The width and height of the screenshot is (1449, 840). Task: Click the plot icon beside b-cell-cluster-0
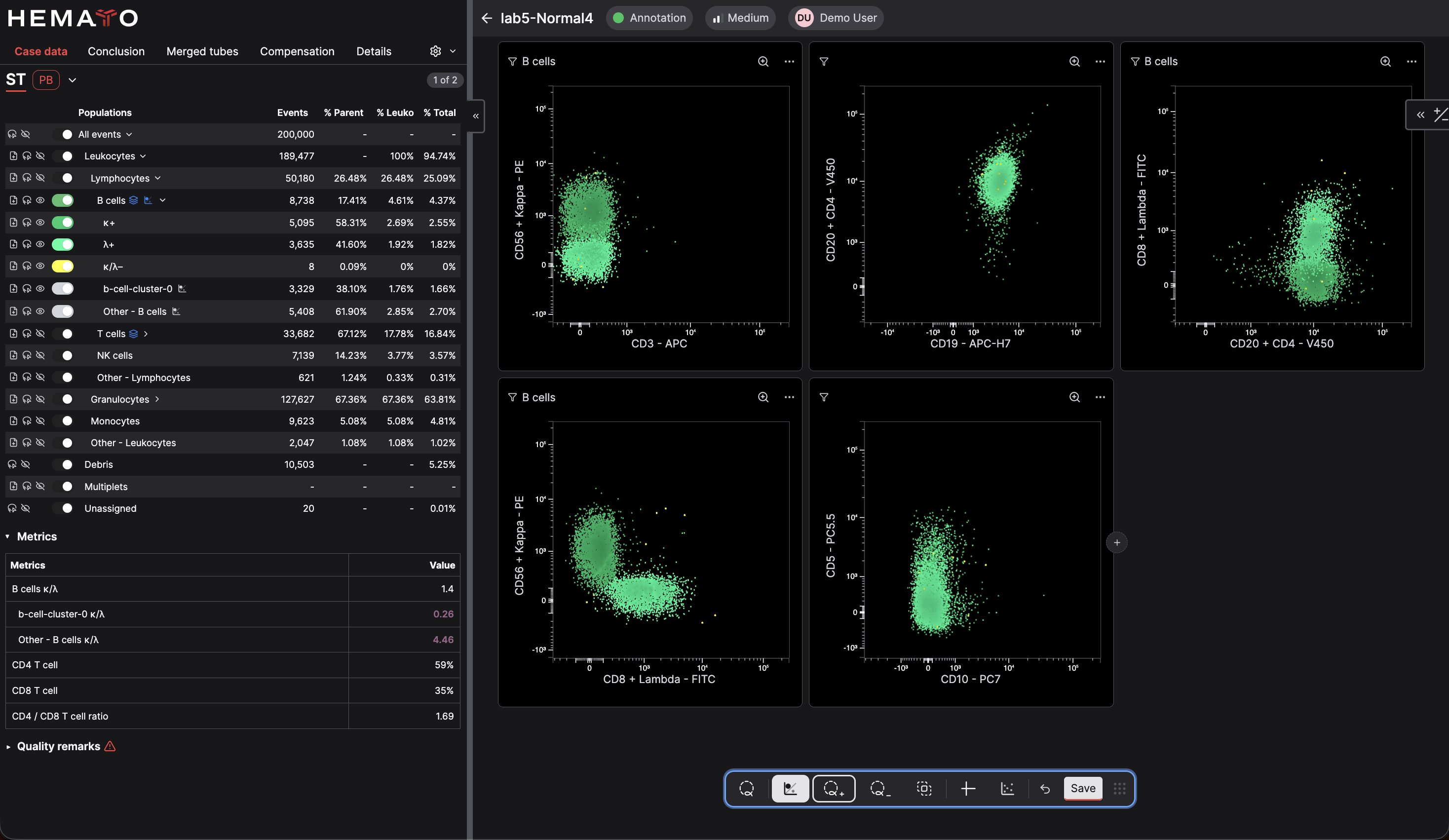pyautogui.click(x=182, y=289)
